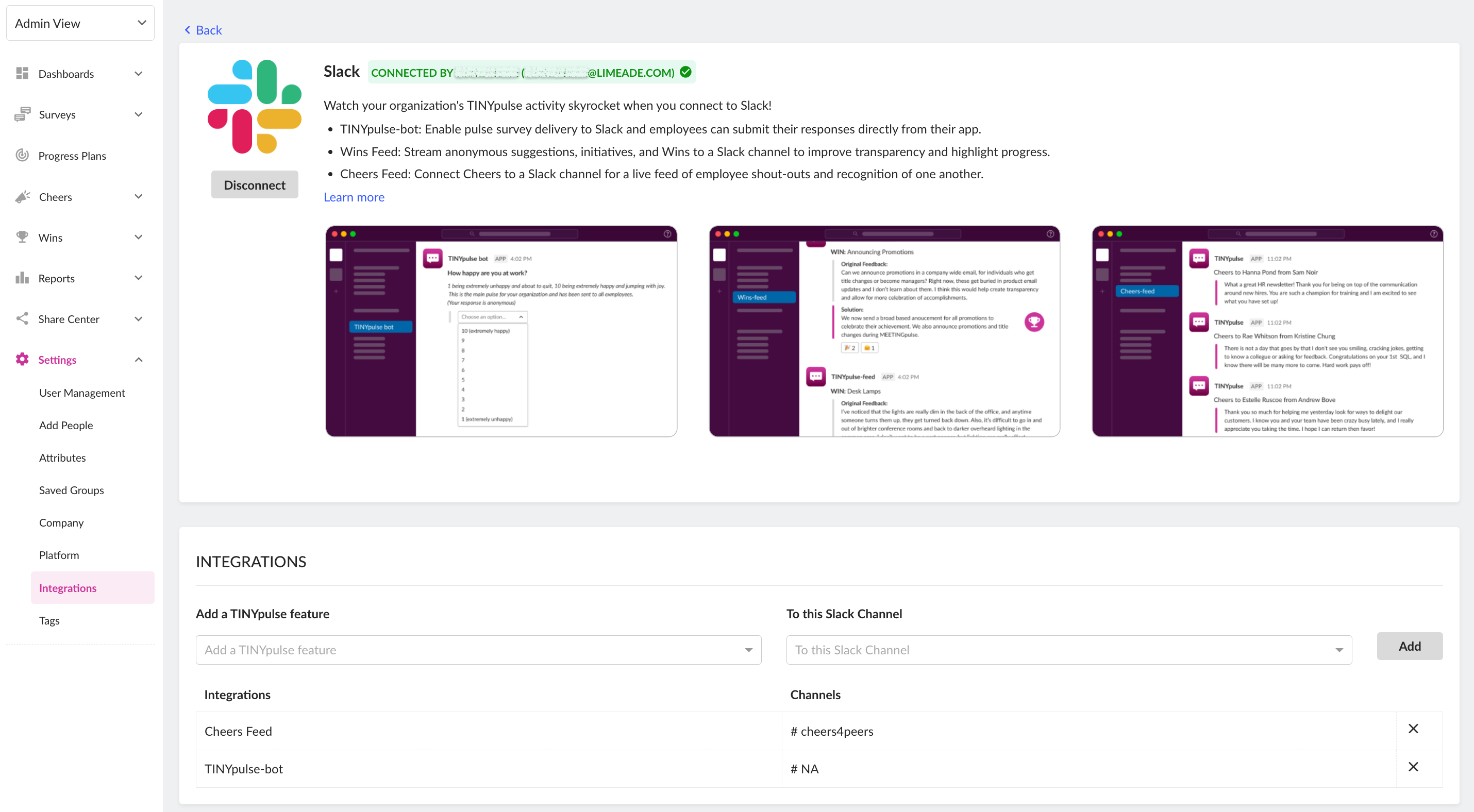1474x812 pixels.
Task: Click the Progress Plans target icon
Action: (22, 156)
